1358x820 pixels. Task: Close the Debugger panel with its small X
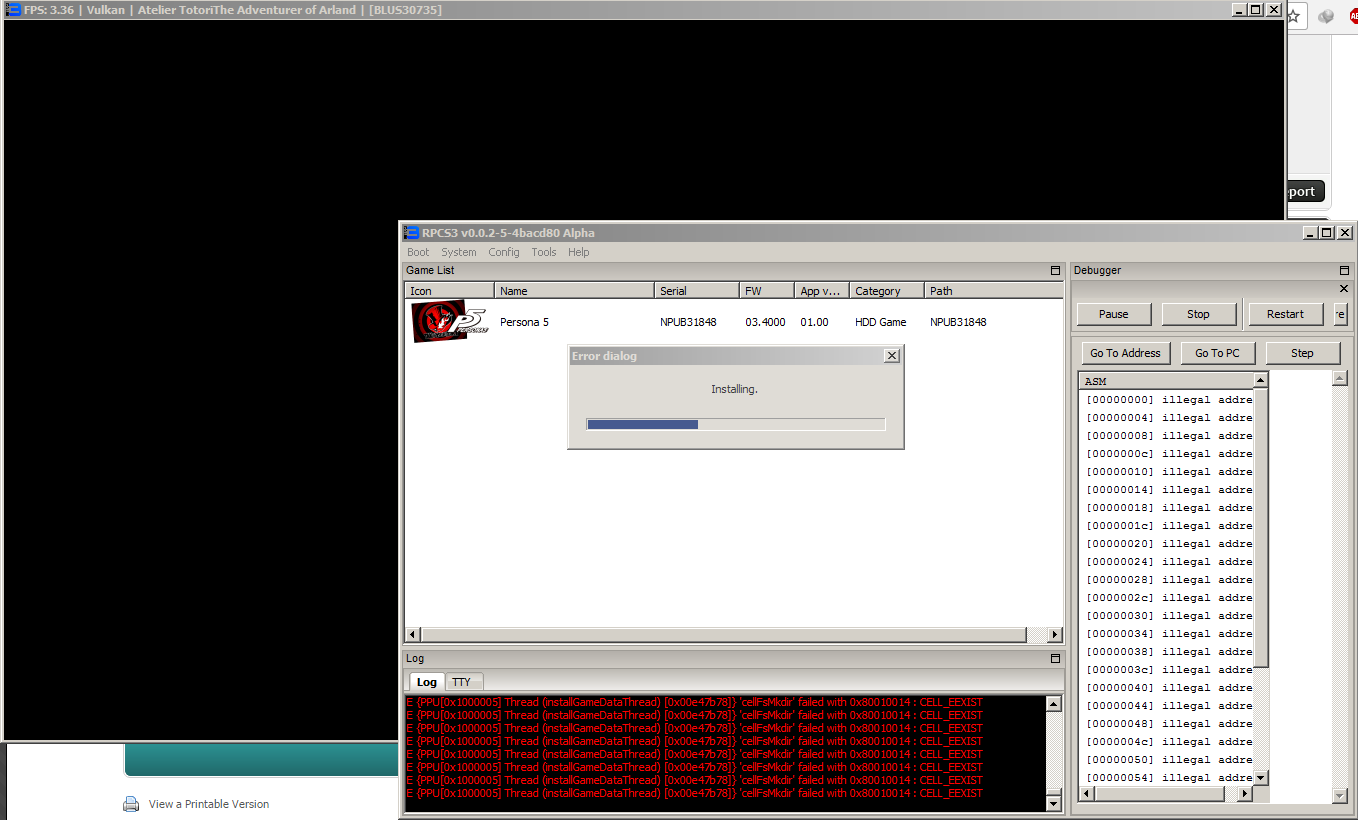point(1344,289)
